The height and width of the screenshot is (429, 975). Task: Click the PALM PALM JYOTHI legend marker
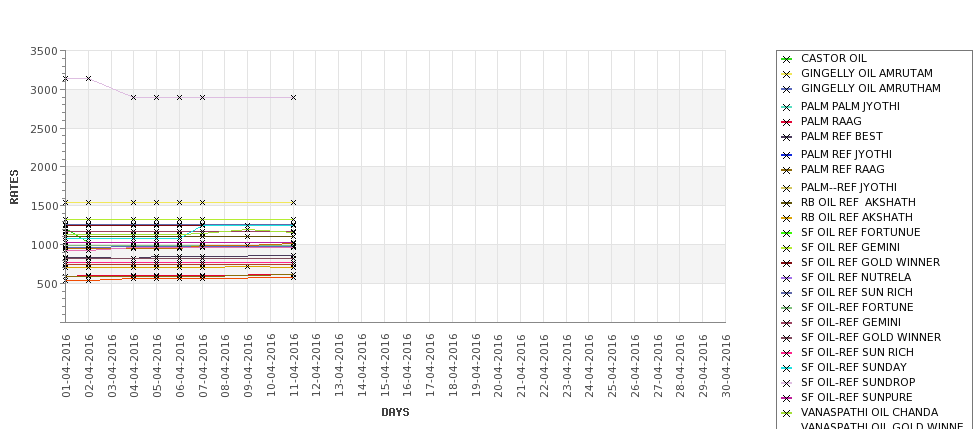click(x=786, y=107)
